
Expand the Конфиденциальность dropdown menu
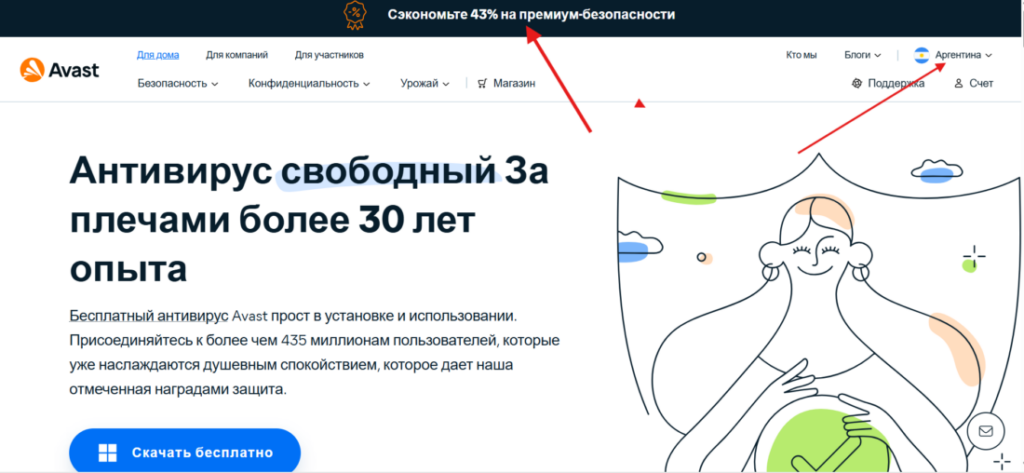tap(309, 84)
